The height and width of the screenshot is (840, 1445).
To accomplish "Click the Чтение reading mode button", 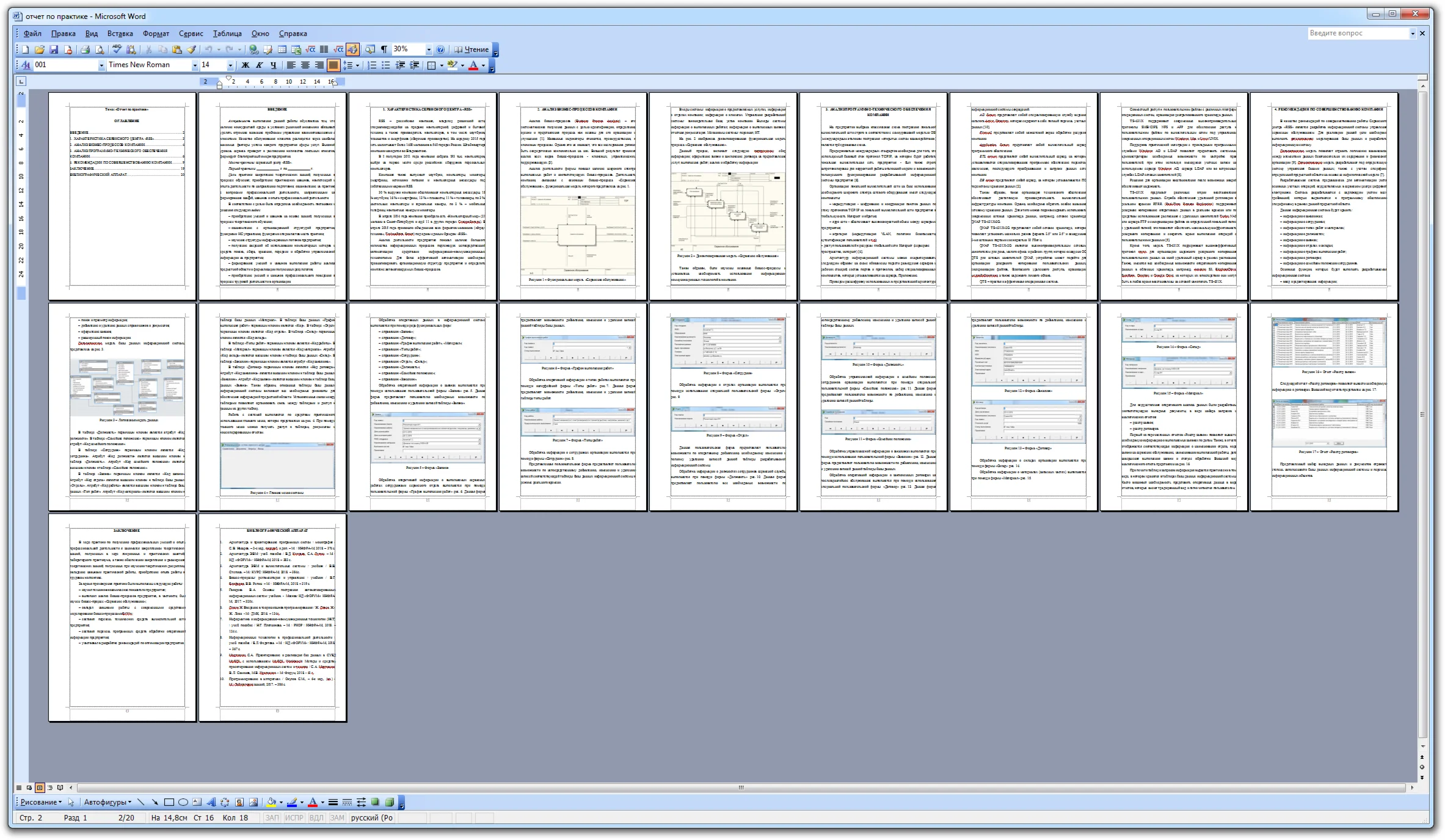I will [x=471, y=49].
